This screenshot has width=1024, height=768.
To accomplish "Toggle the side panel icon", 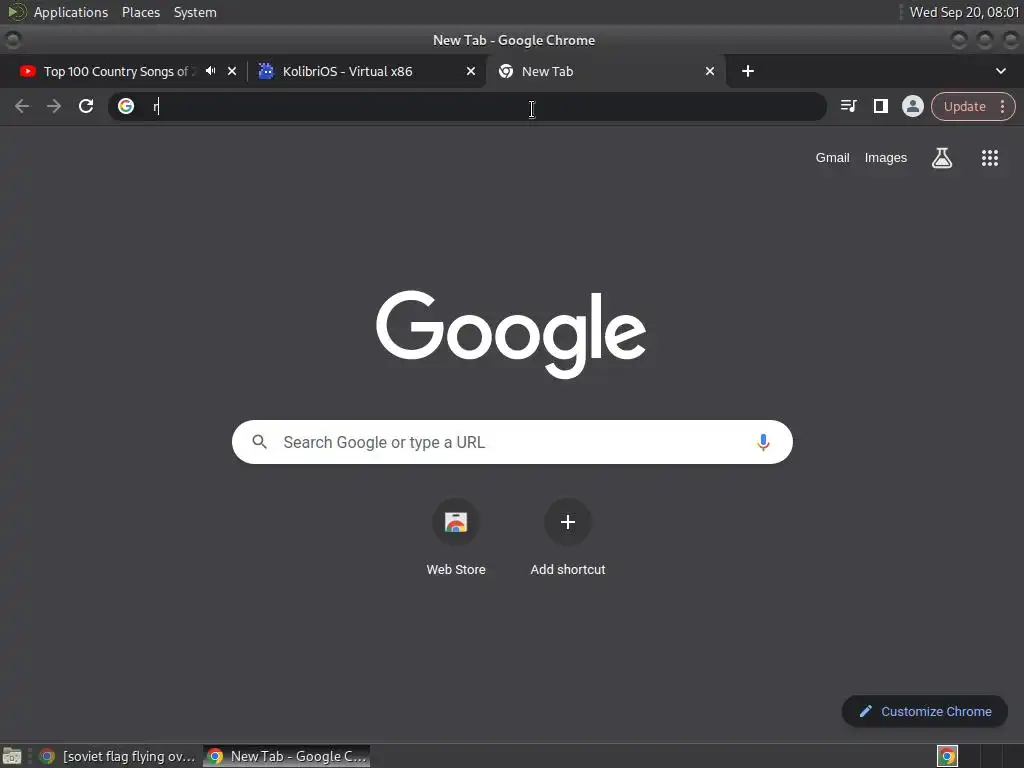I will click(x=880, y=106).
